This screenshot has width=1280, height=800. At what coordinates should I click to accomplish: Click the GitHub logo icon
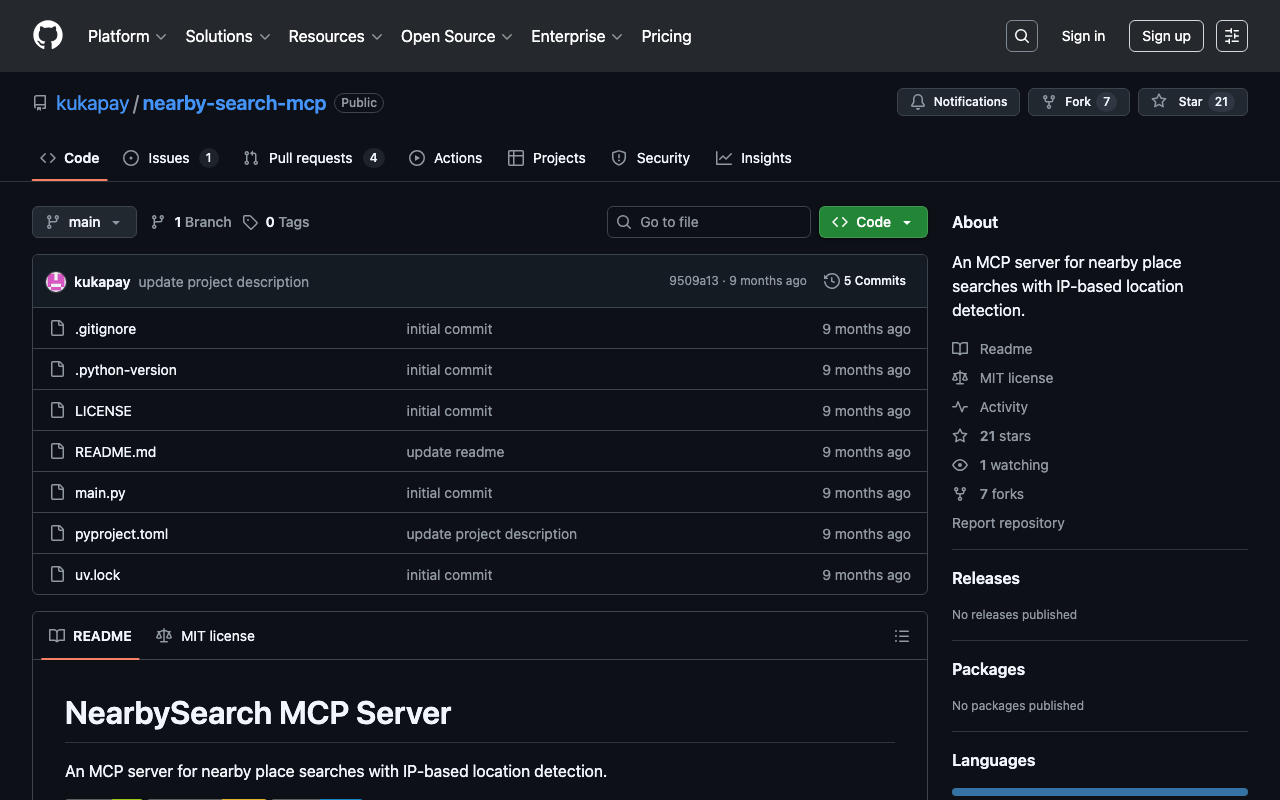tap(48, 36)
